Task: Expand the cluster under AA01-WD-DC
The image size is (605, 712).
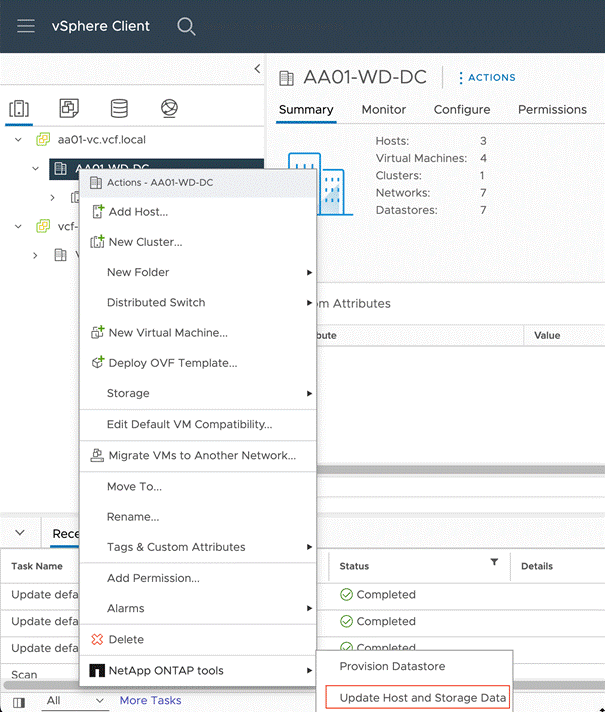Action: click(x=52, y=198)
